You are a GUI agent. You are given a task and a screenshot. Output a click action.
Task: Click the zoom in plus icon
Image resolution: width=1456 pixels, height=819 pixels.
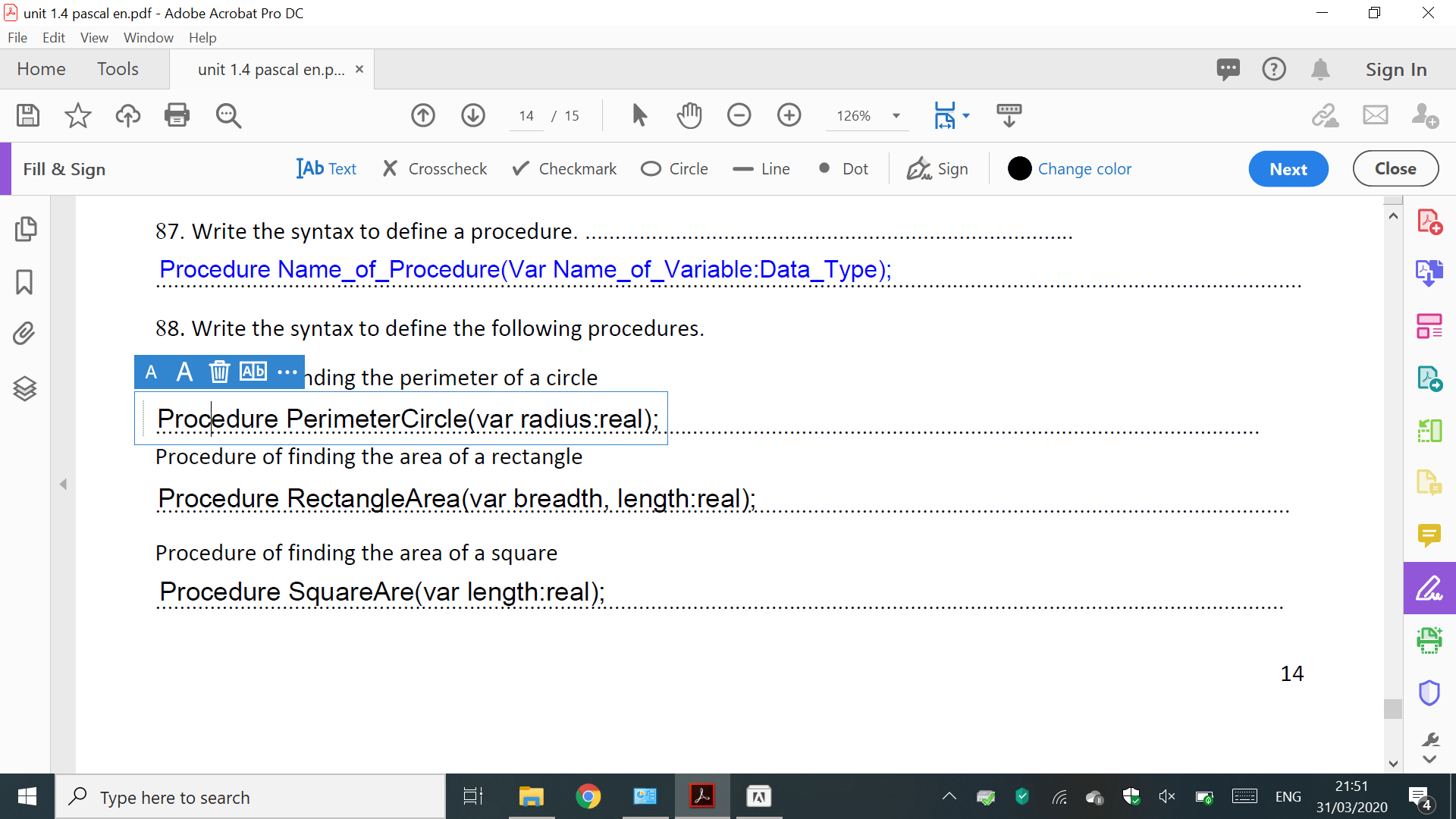point(789,115)
